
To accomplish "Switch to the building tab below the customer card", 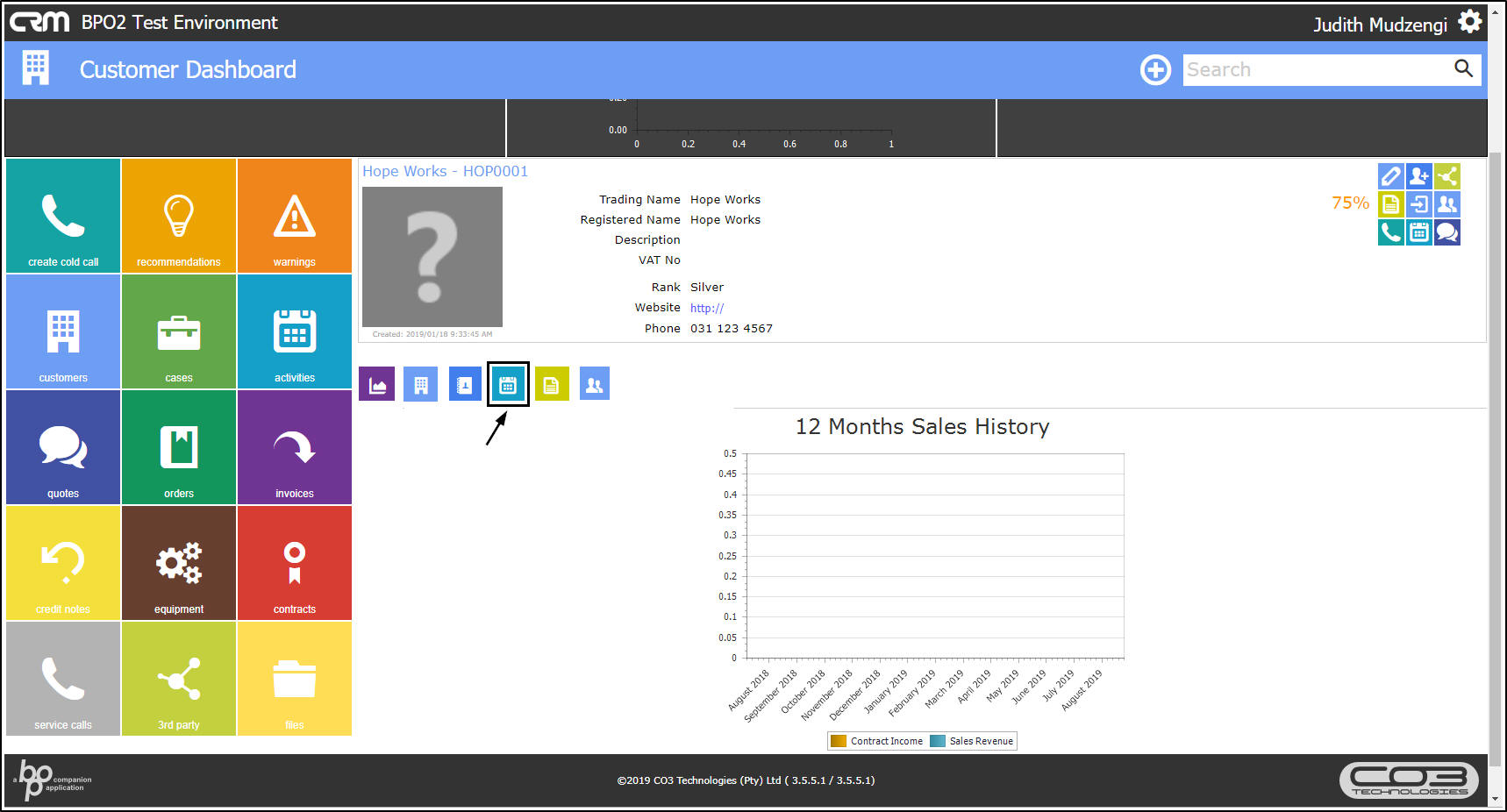I will (421, 384).
